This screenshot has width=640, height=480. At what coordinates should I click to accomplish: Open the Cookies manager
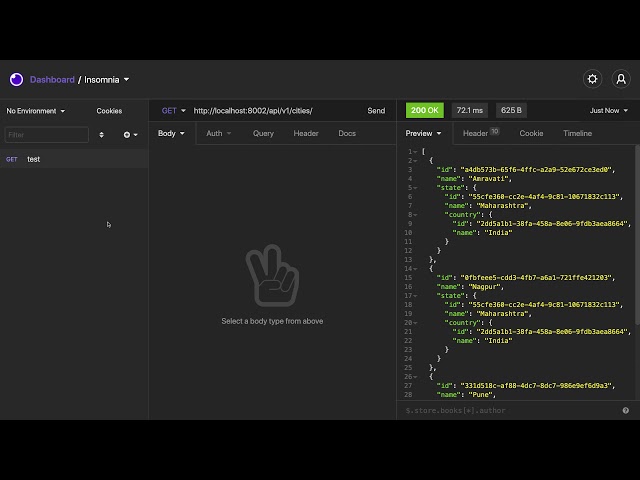pyautogui.click(x=109, y=111)
